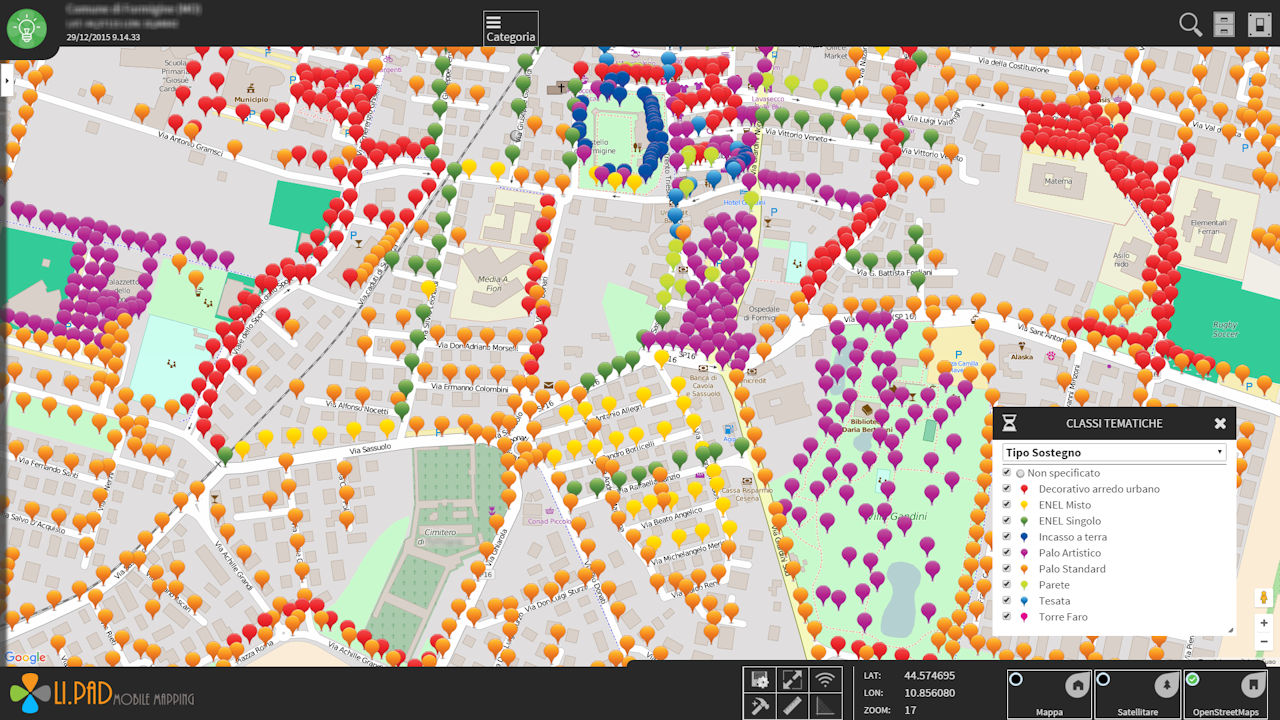
Task: Switch to the Mappa base map
Action: [x=1048, y=695]
